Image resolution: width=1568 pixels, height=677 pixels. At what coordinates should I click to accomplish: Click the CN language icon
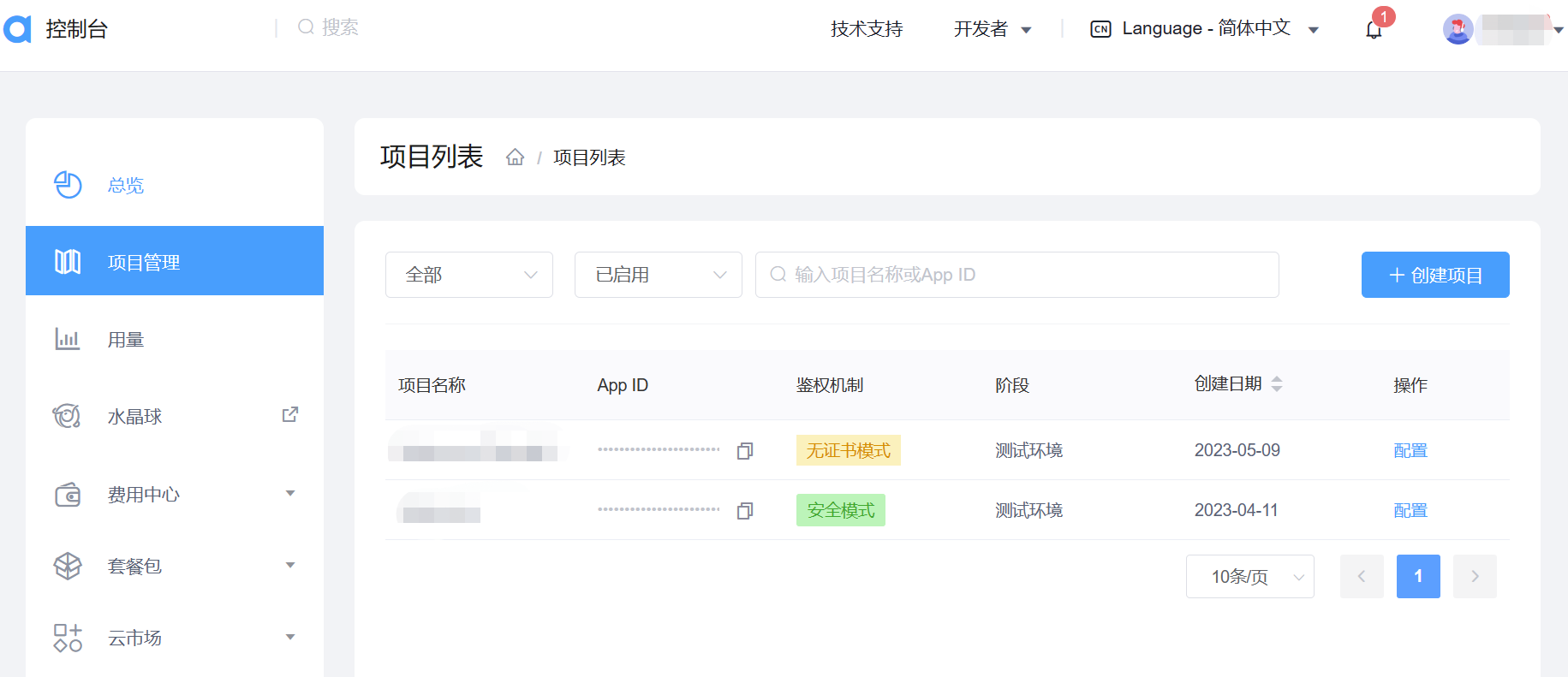coord(1100,29)
